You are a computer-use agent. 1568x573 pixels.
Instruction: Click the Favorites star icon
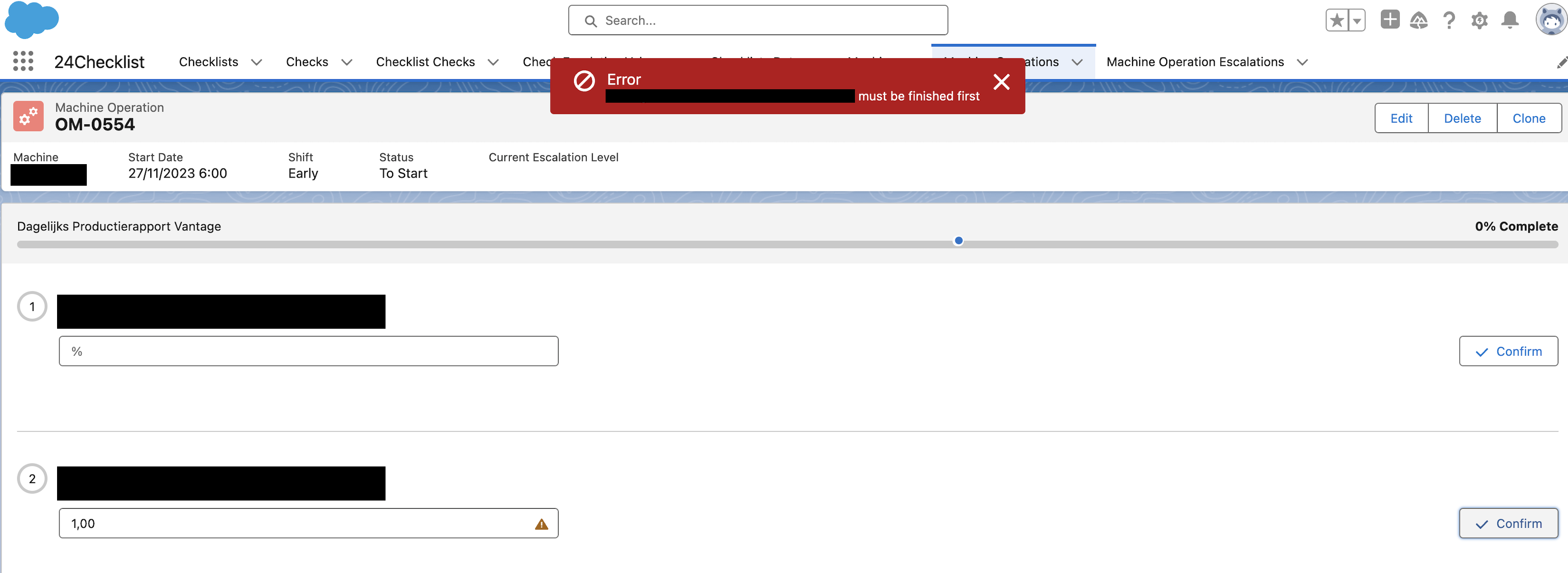(1337, 21)
